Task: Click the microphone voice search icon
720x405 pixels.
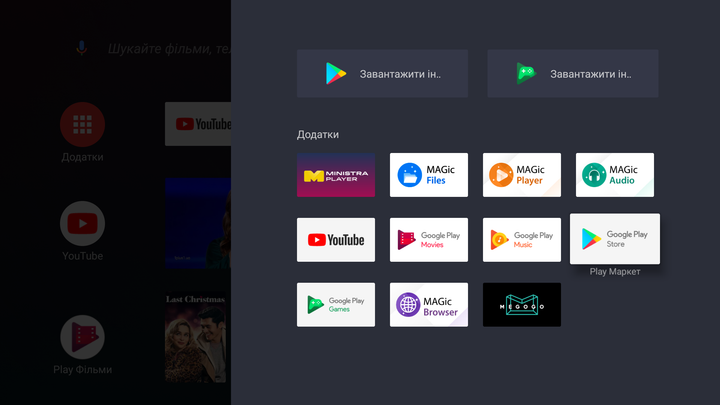Action: [x=81, y=48]
